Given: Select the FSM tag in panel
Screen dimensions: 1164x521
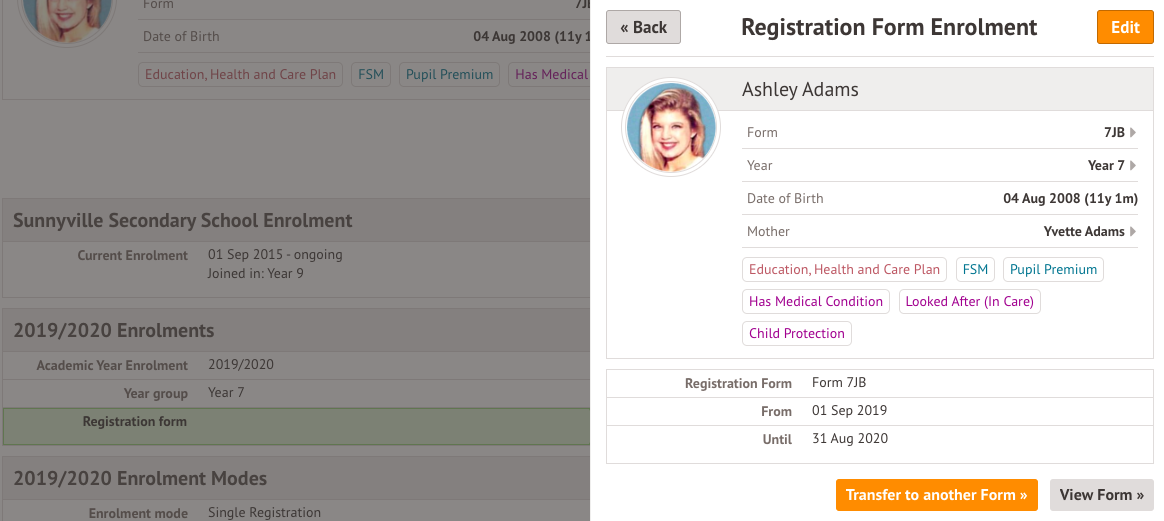Looking at the screenshot, I should pos(975,269).
